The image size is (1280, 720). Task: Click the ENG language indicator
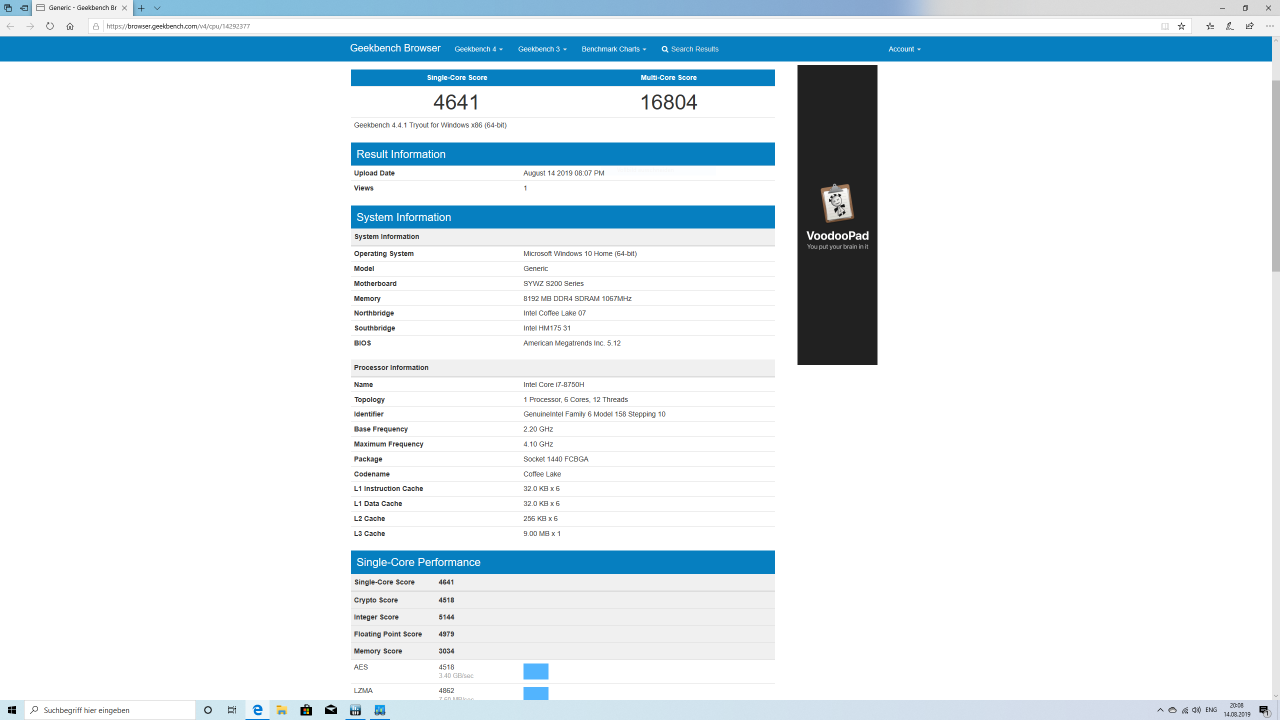[x=1212, y=710]
